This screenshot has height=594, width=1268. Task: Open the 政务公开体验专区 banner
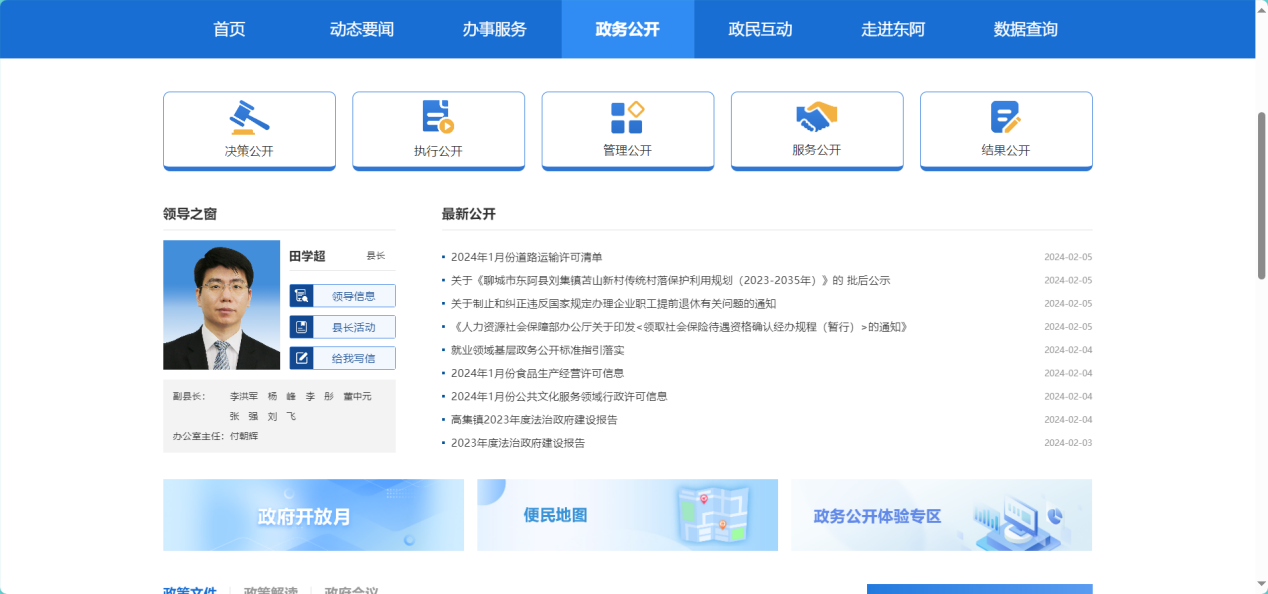tap(941, 515)
